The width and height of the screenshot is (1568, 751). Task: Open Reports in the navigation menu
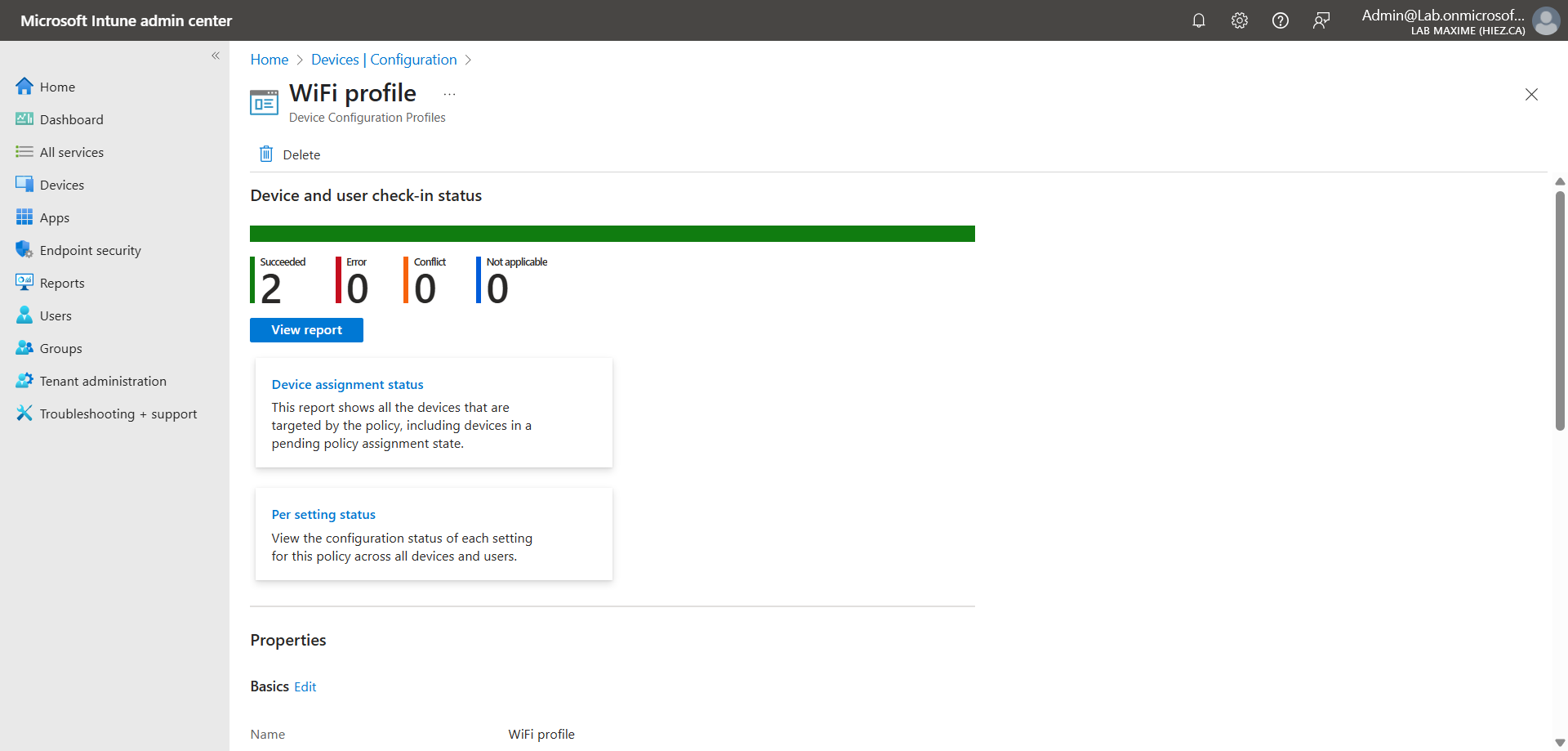(x=62, y=283)
